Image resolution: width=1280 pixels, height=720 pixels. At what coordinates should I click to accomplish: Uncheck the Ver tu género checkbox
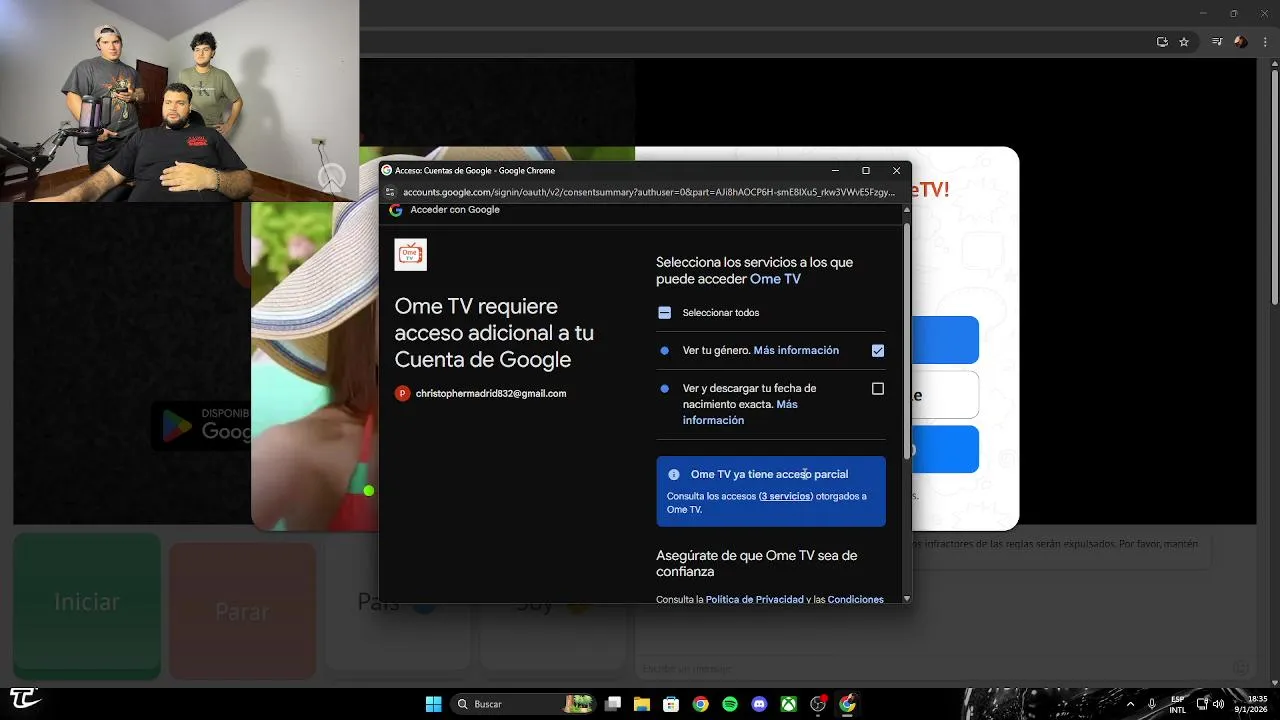[x=878, y=350]
